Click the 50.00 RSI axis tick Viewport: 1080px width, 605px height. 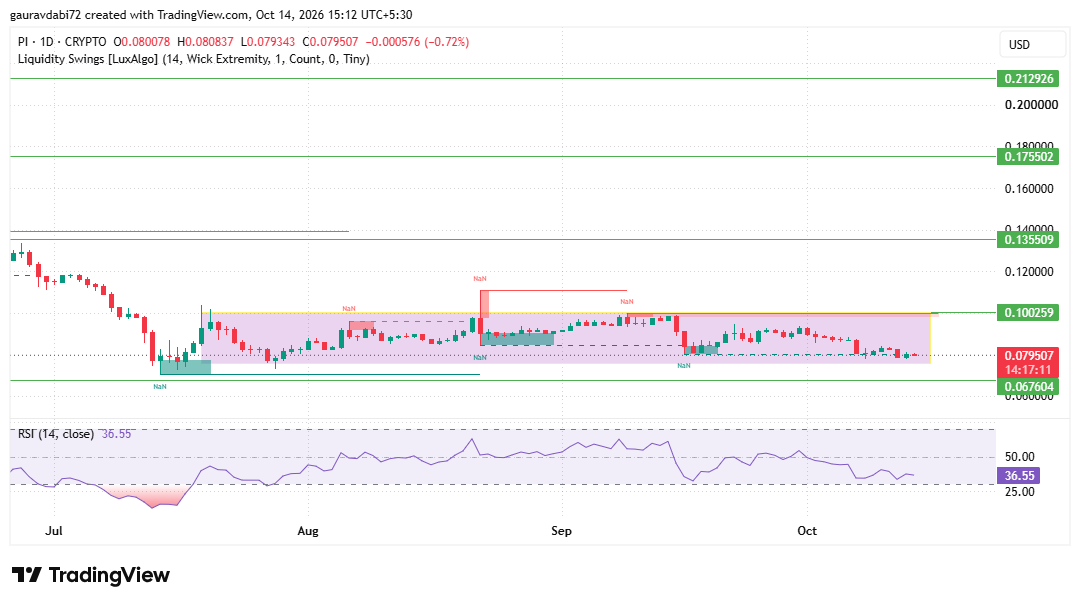(1019, 457)
